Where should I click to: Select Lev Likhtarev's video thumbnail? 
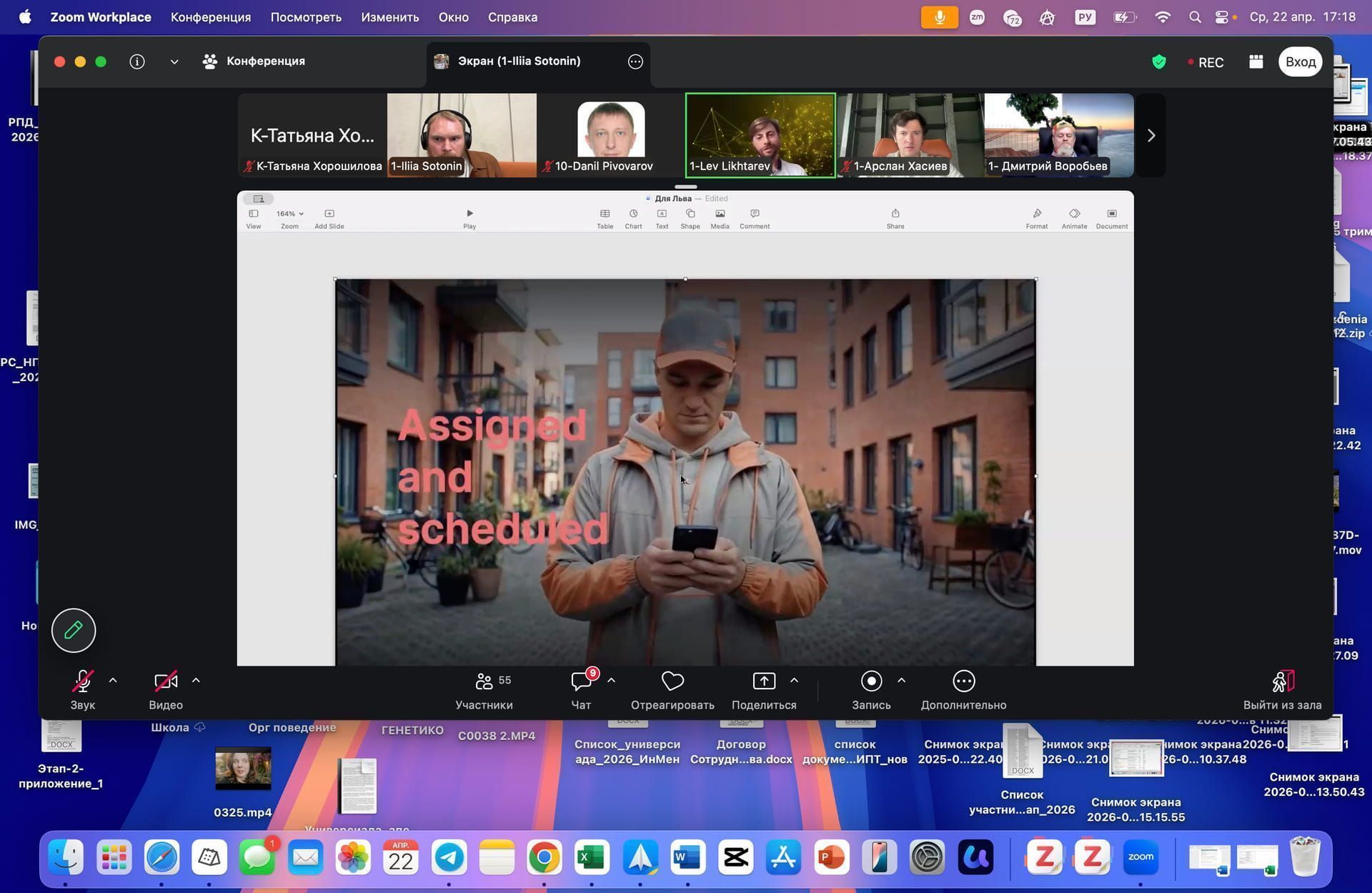tap(760, 135)
